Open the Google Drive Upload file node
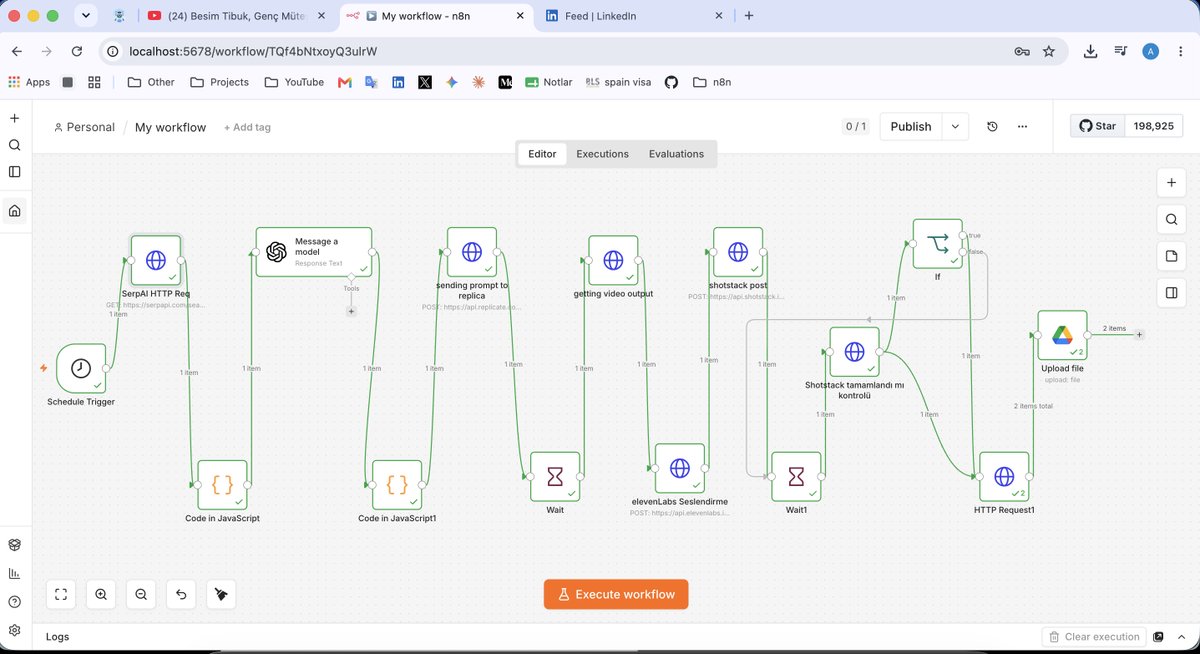This screenshot has width=1200, height=654. (x=1062, y=335)
